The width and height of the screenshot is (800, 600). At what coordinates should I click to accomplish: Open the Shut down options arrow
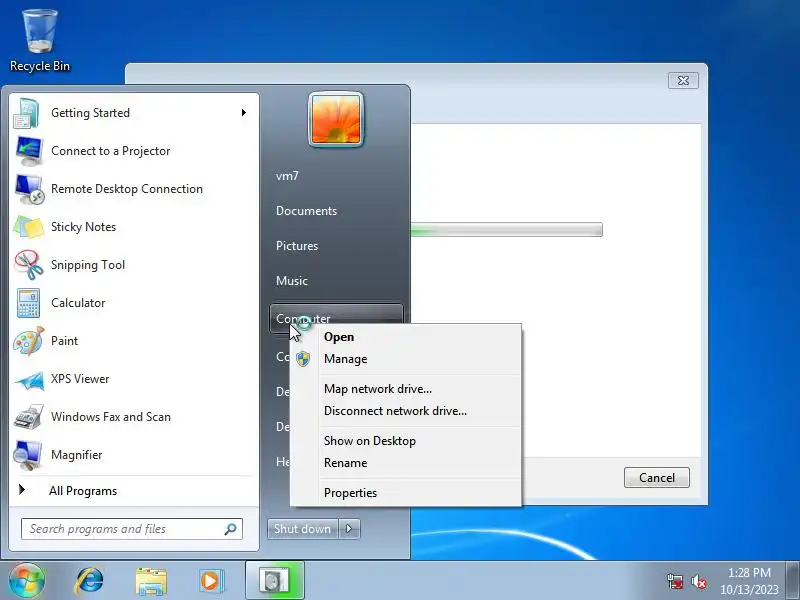click(349, 529)
